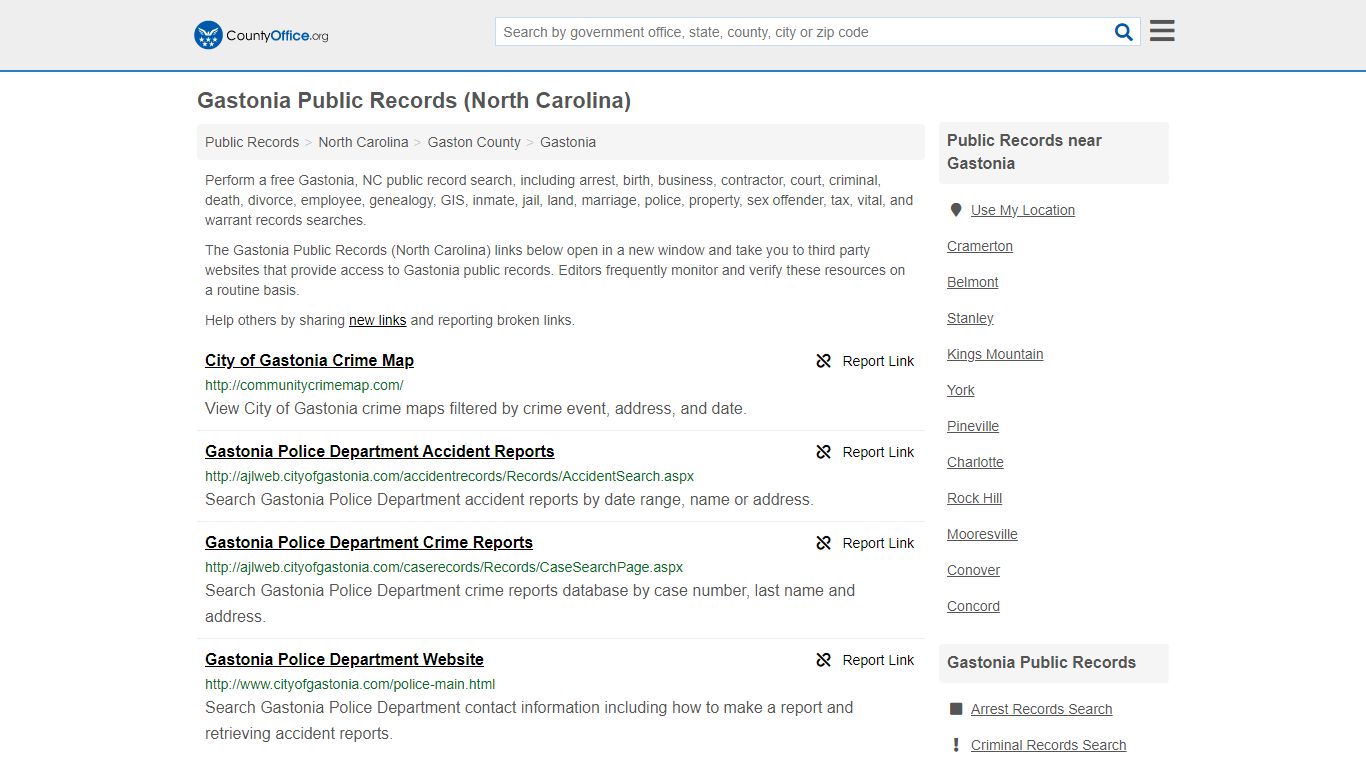The width and height of the screenshot is (1366, 768).
Task: Open the caserecords CaseSearchPage.aspx URL
Action: 444,567
